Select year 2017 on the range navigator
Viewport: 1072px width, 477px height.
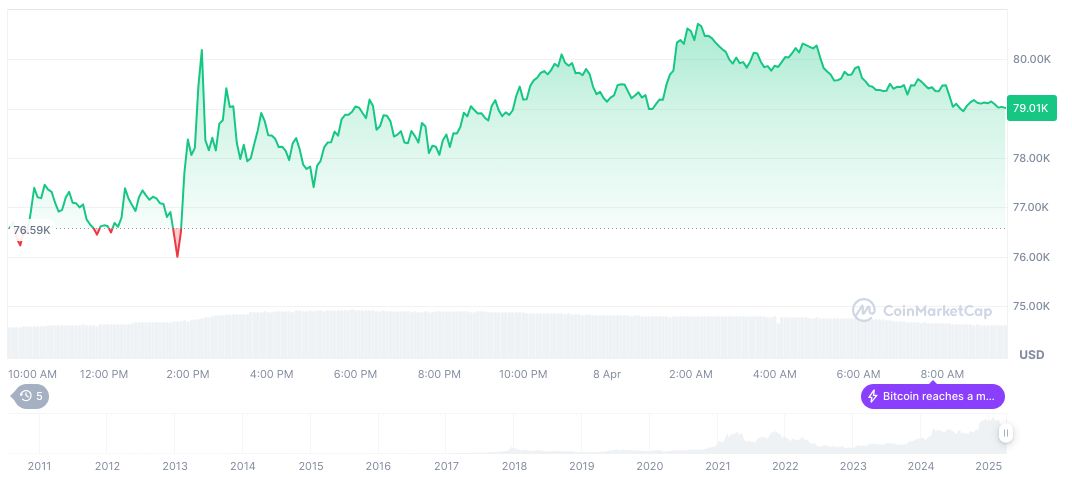[446, 466]
